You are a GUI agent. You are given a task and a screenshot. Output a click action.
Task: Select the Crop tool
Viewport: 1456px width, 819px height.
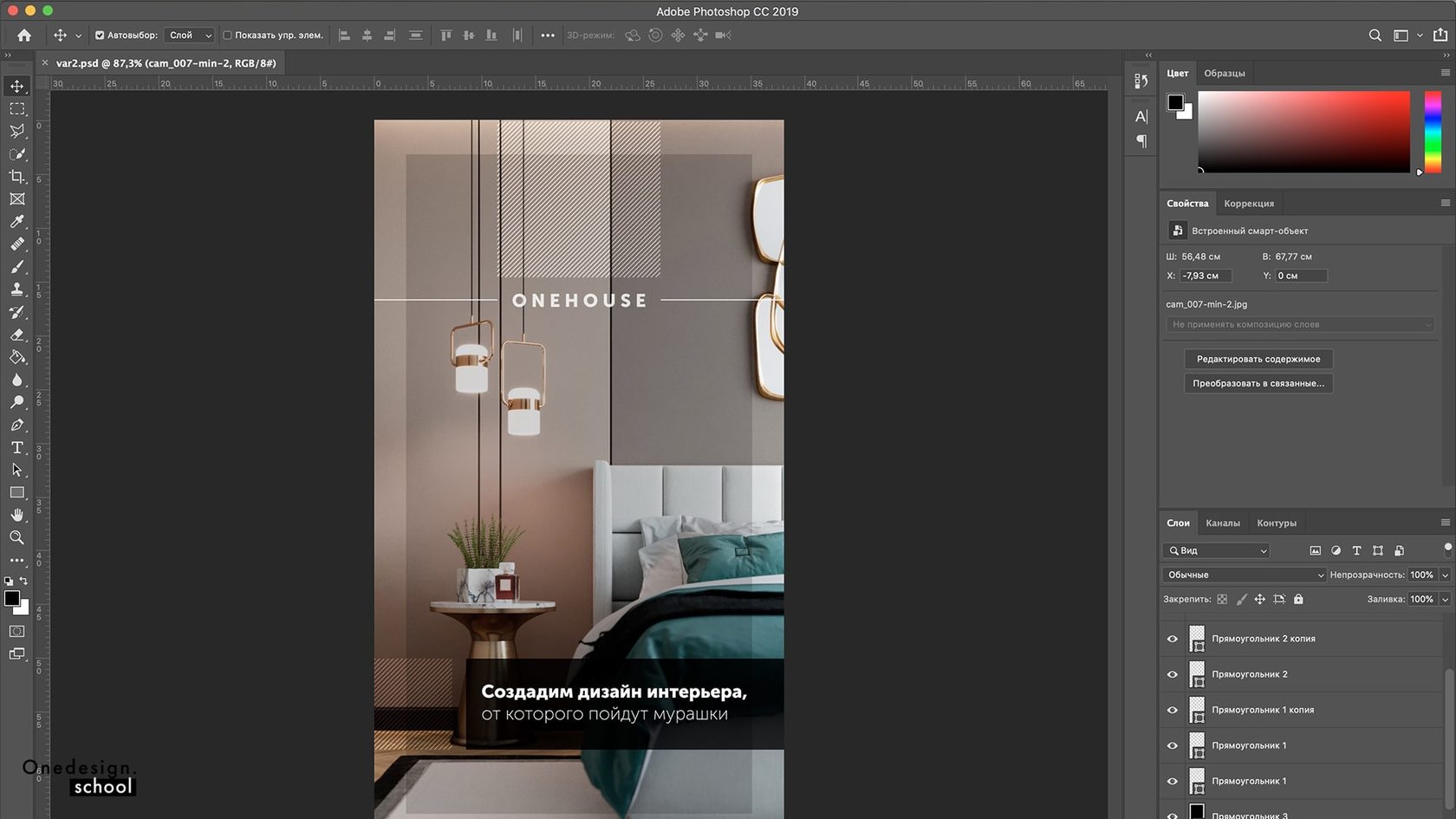pos(16,177)
